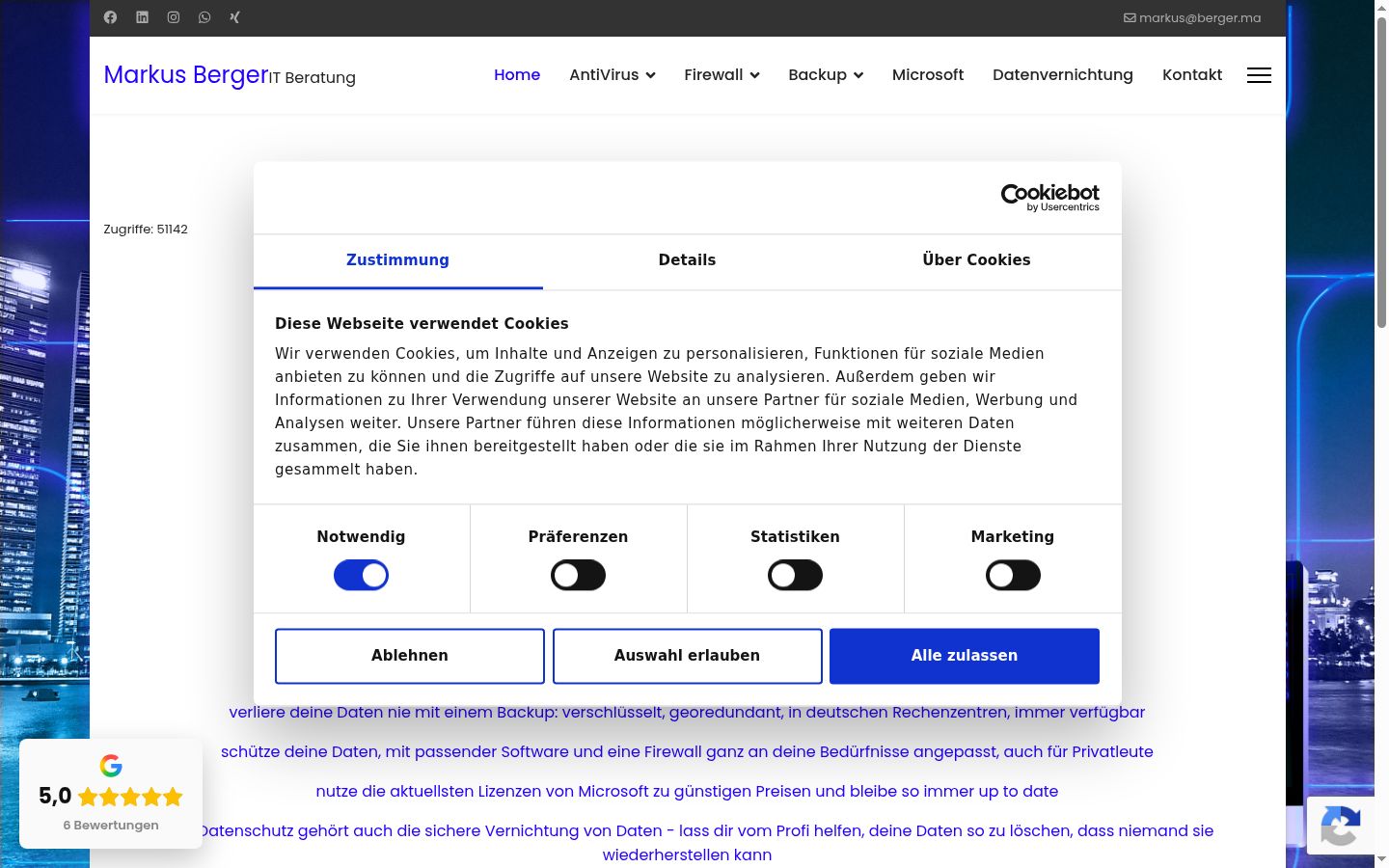Open the WhatsApp social icon
The height and width of the screenshot is (868, 1389).
point(204,17)
